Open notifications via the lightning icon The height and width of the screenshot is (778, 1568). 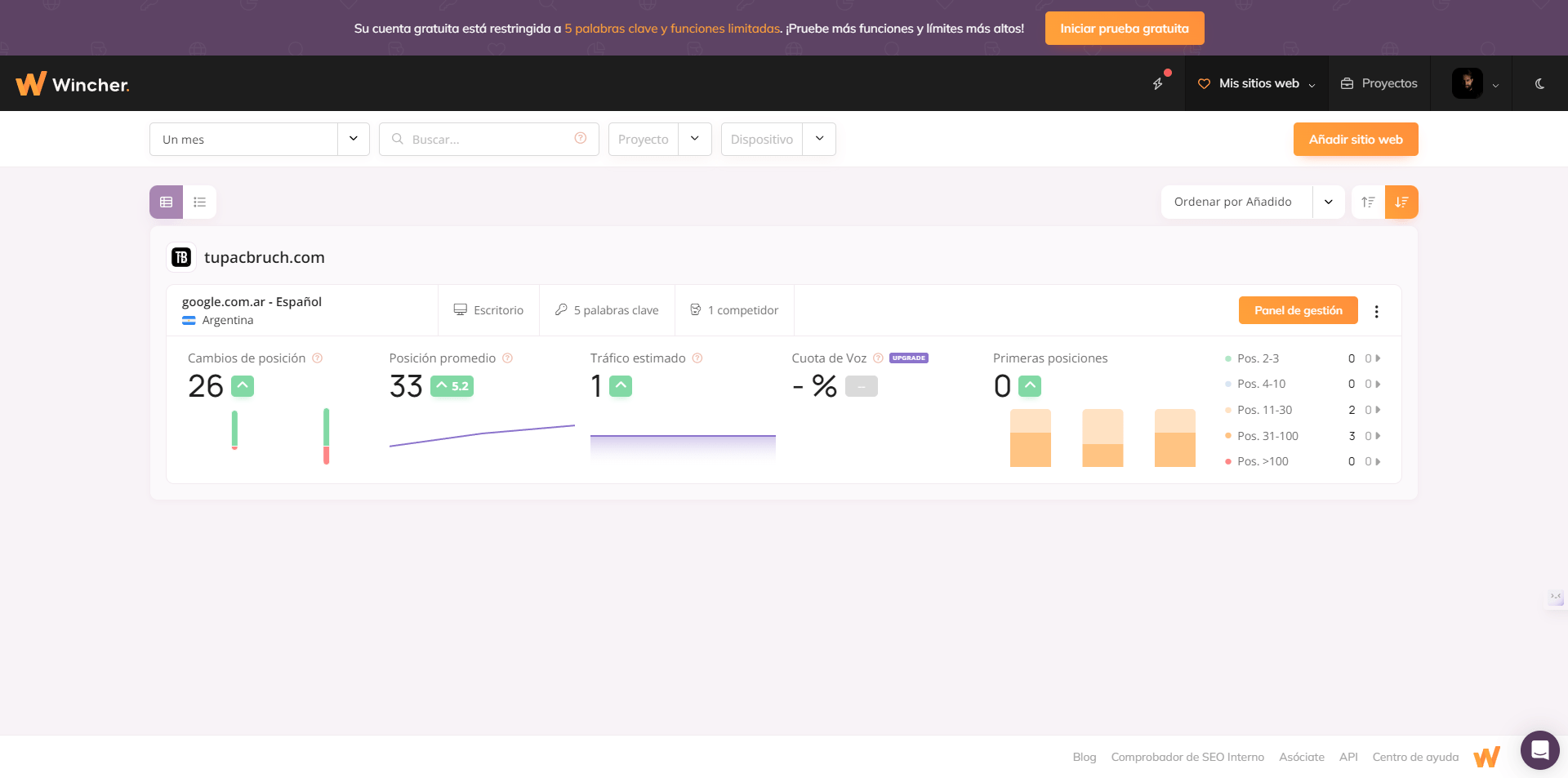(x=1157, y=83)
